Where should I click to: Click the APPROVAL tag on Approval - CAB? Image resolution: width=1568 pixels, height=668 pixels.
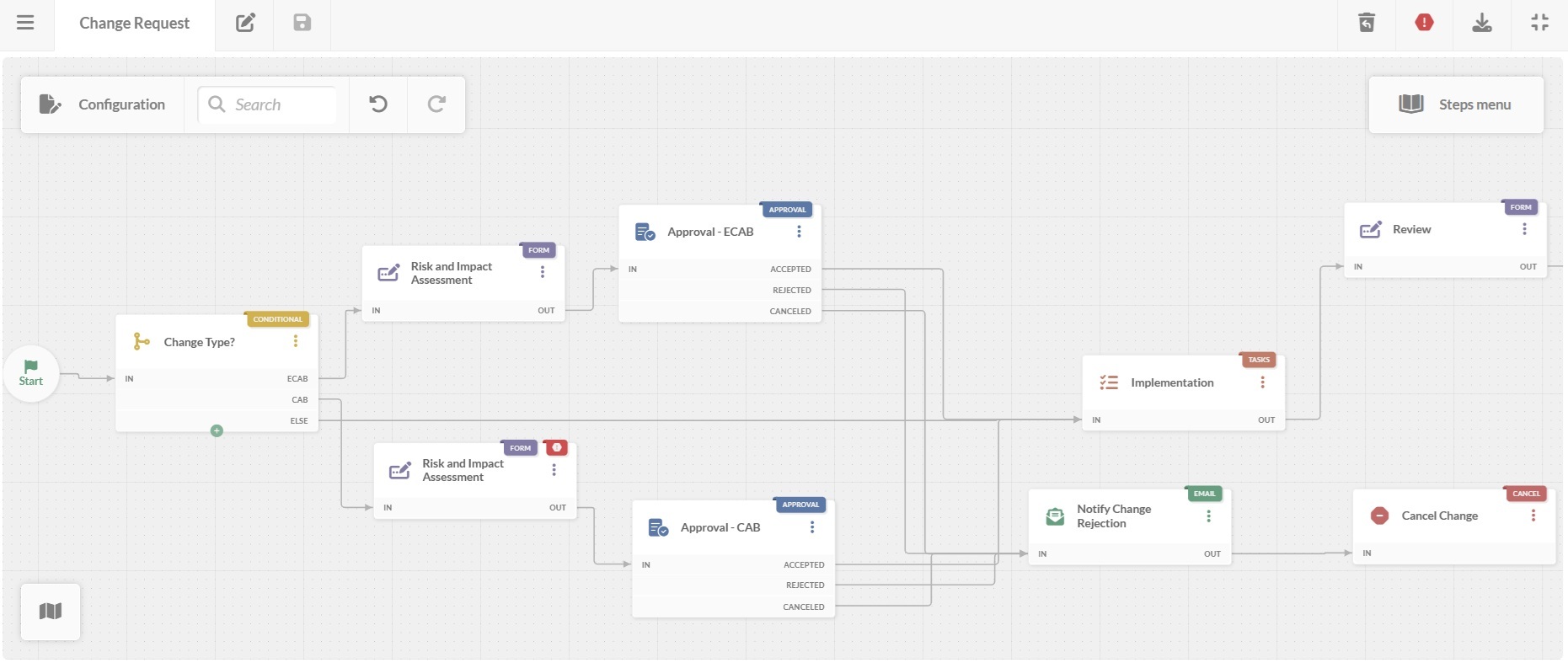pos(800,505)
